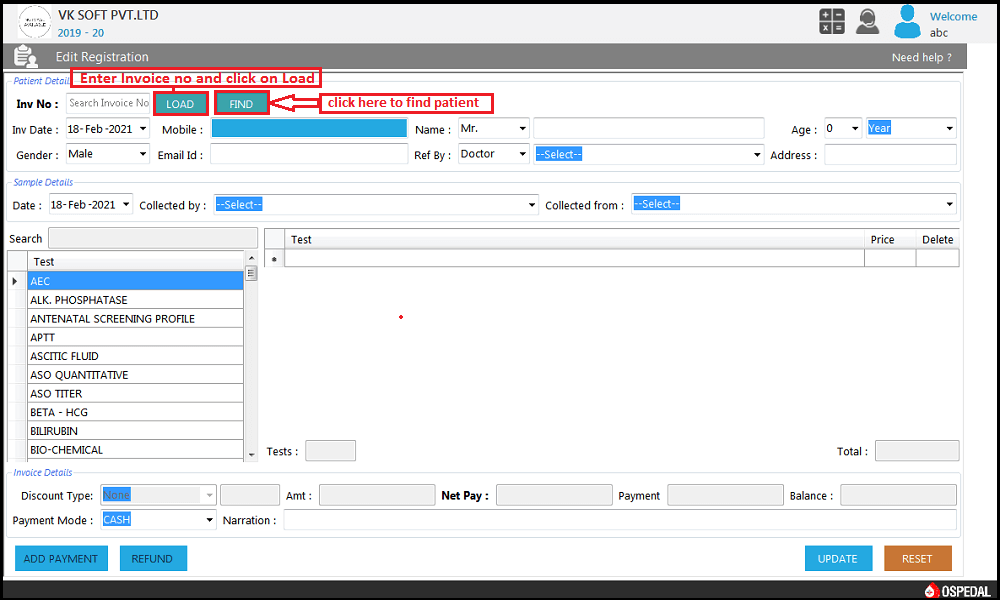Open the Collected from dropdown
This screenshot has width=1000, height=600.
pos(950,204)
